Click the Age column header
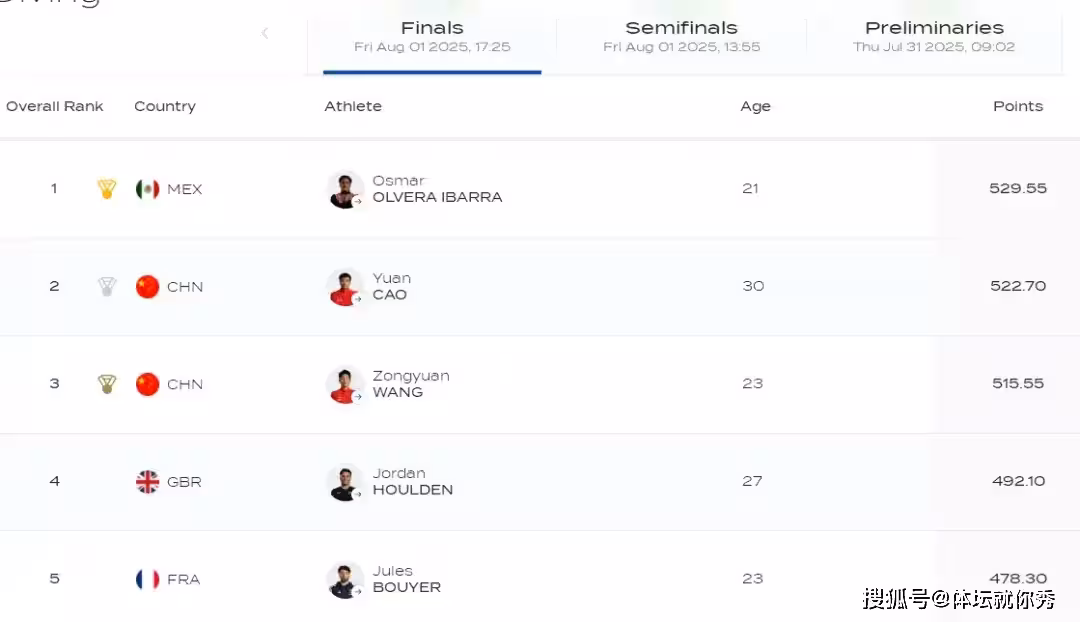The height and width of the screenshot is (622, 1080). click(755, 107)
